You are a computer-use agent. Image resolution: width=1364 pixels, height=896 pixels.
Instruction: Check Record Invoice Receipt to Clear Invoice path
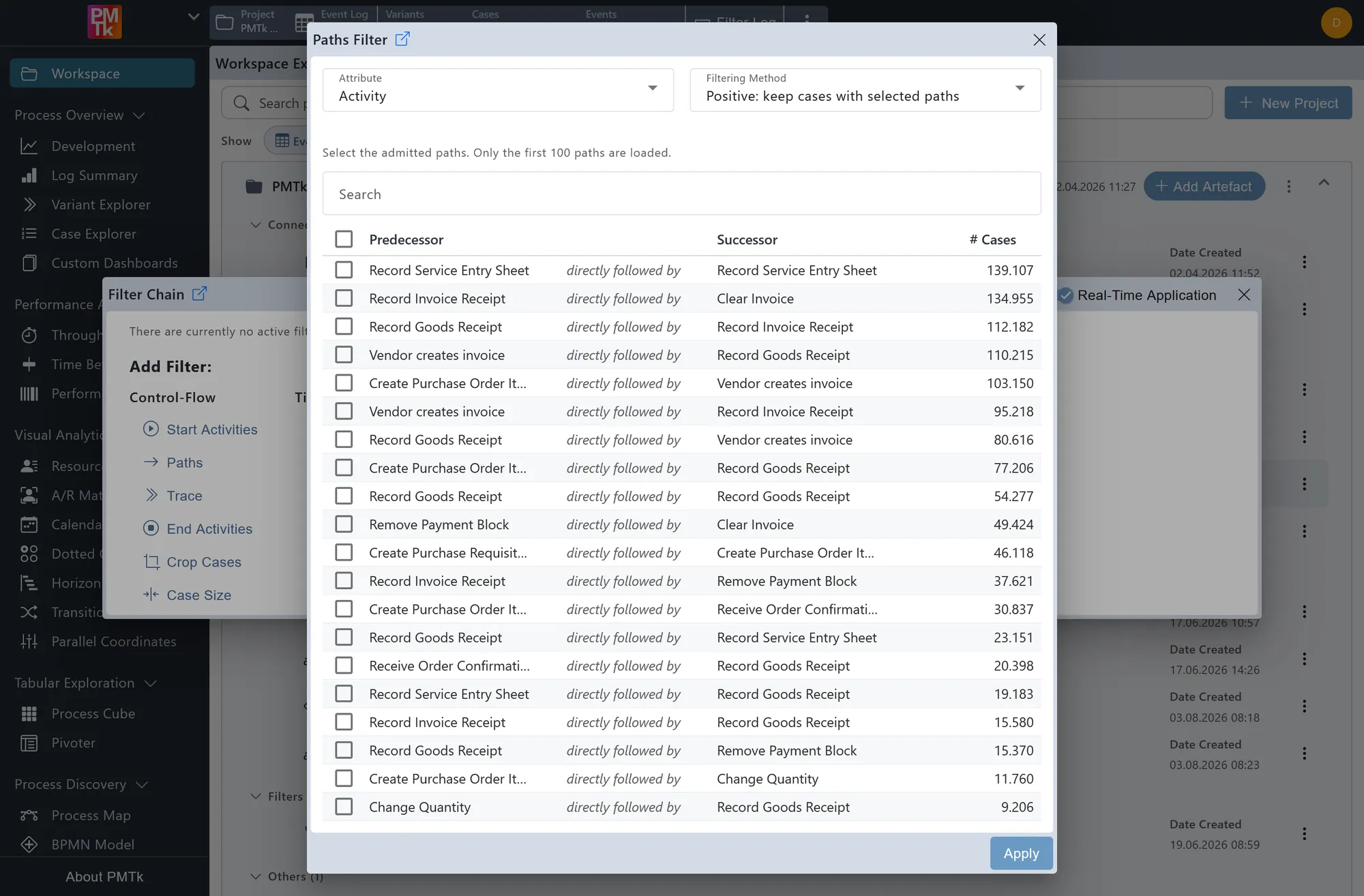coord(344,299)
